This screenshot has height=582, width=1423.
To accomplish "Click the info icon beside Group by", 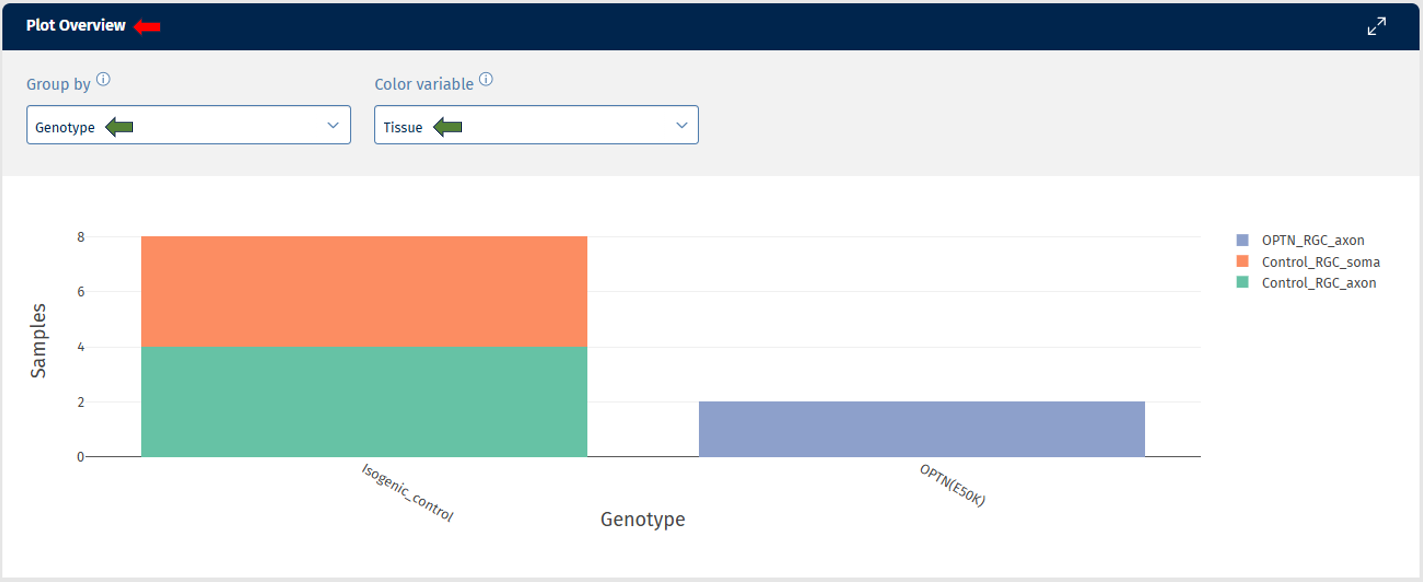I will [x=103, y=81].
